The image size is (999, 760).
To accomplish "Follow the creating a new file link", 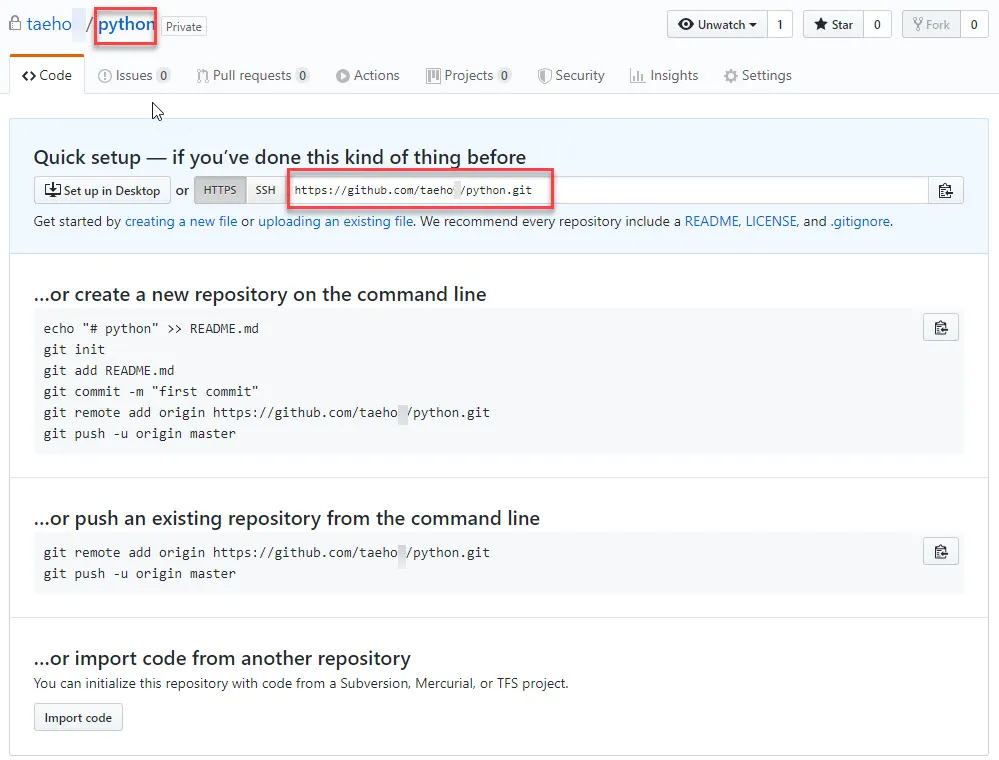I will coord(181,221).
